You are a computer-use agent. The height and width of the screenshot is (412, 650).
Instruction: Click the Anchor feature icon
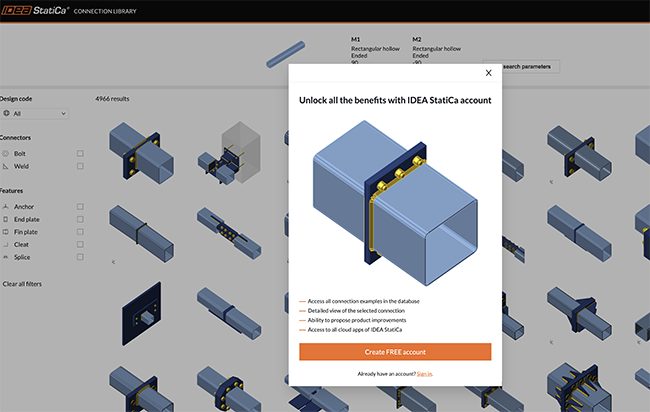pos(5,206)
